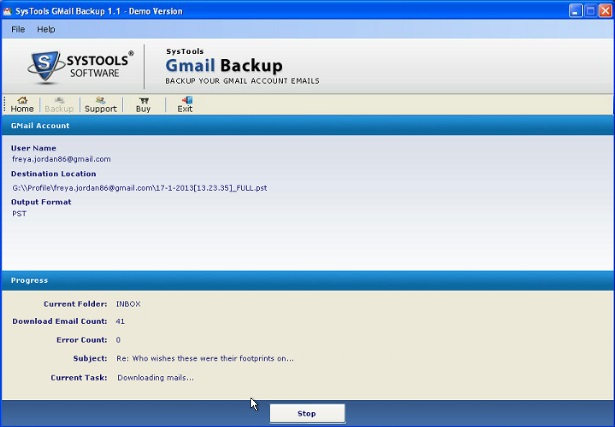Click the Exit toolbar icon
This screenshot has width=615, height=427.
click(185, 105)
